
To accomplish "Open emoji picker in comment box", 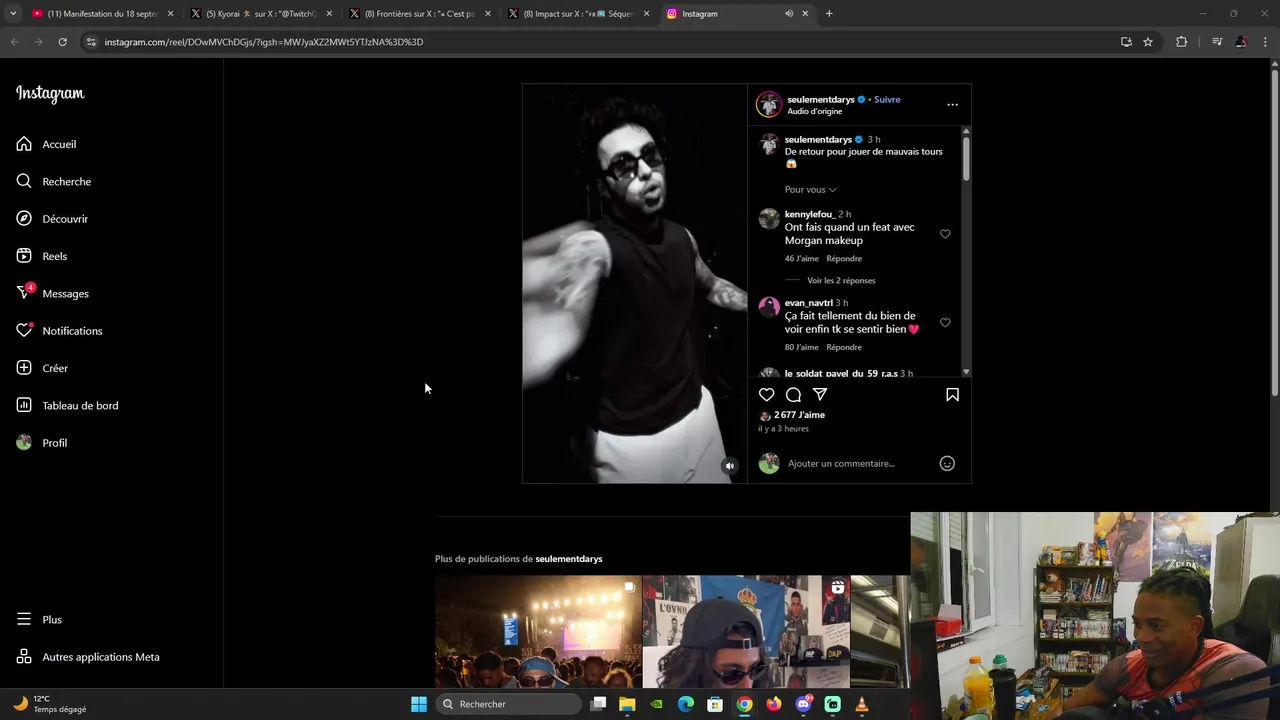I will pyautogui.click(x=947, y=463).
